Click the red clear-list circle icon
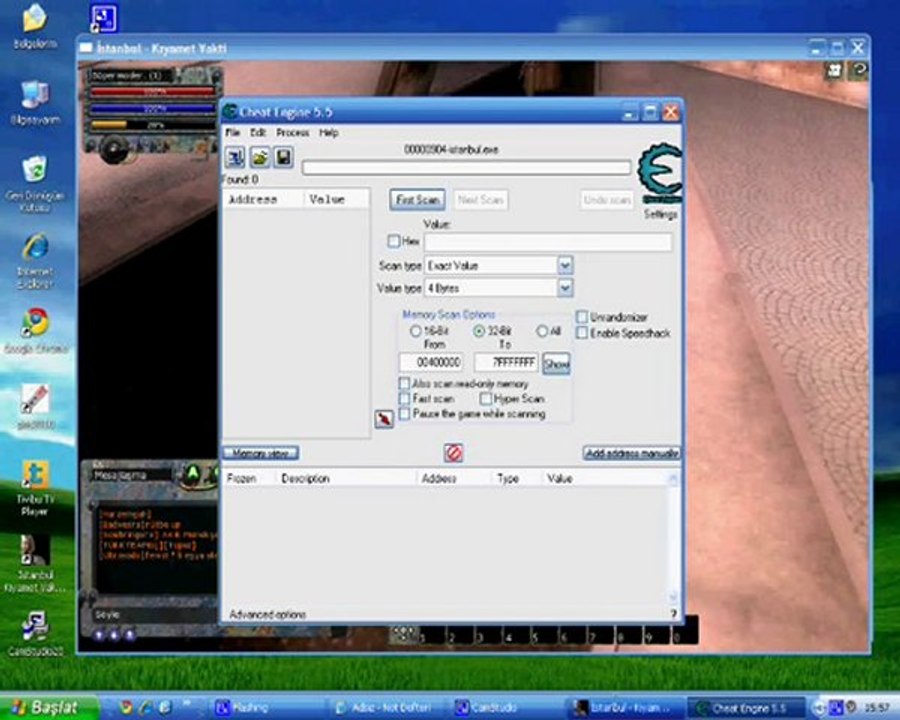This screenshot has height=720, width=900. pyautogui.click(x=453, y=453)
